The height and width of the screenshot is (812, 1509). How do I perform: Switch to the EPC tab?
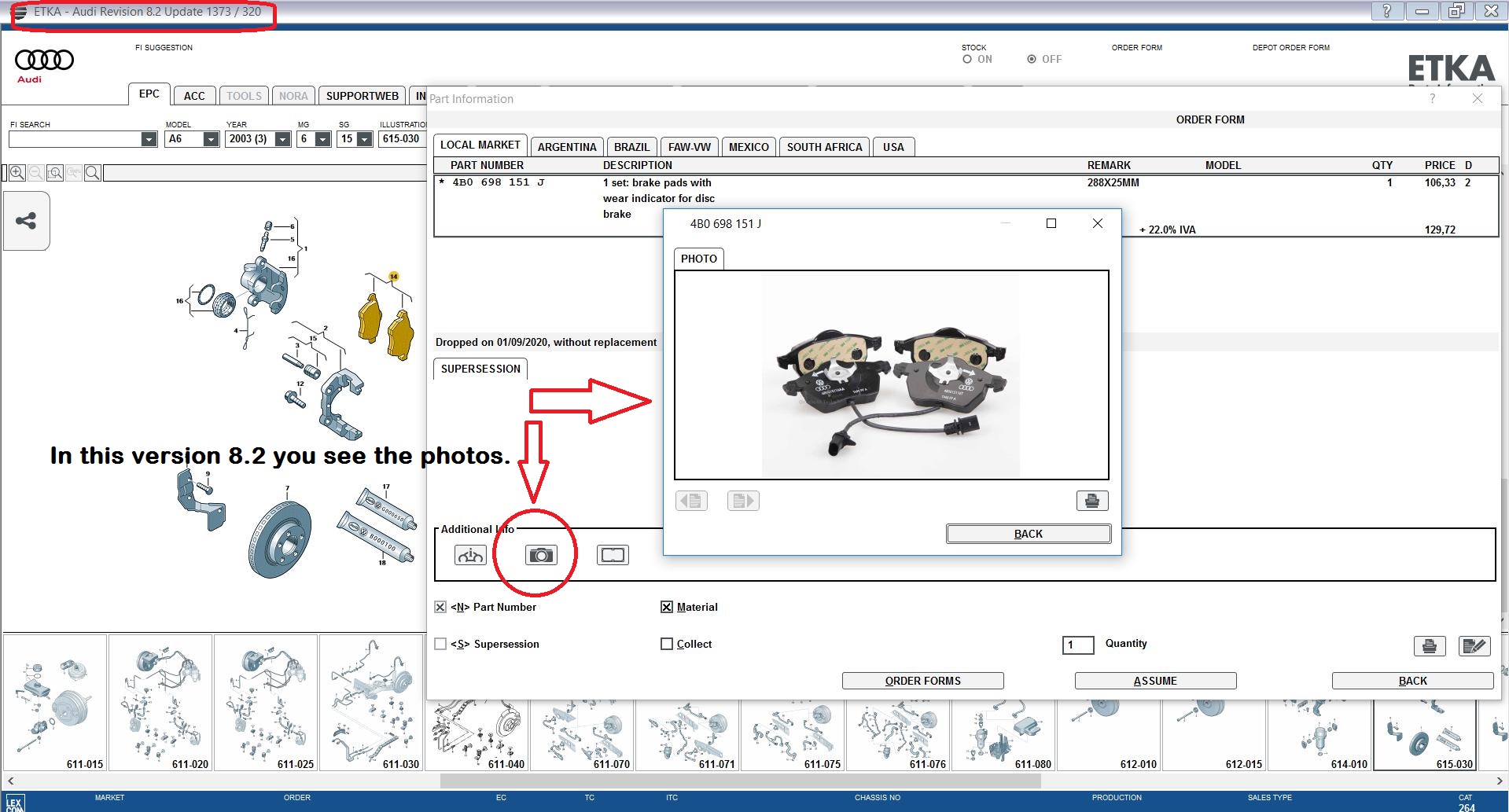[149, 94]
